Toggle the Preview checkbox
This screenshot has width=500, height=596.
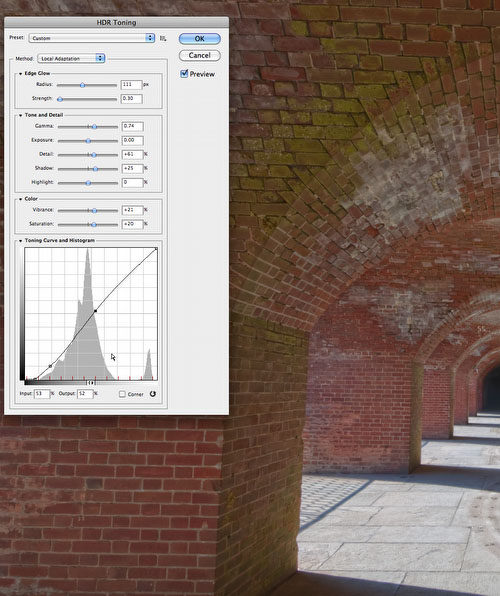pyautogui.click(x=184, y=74)
